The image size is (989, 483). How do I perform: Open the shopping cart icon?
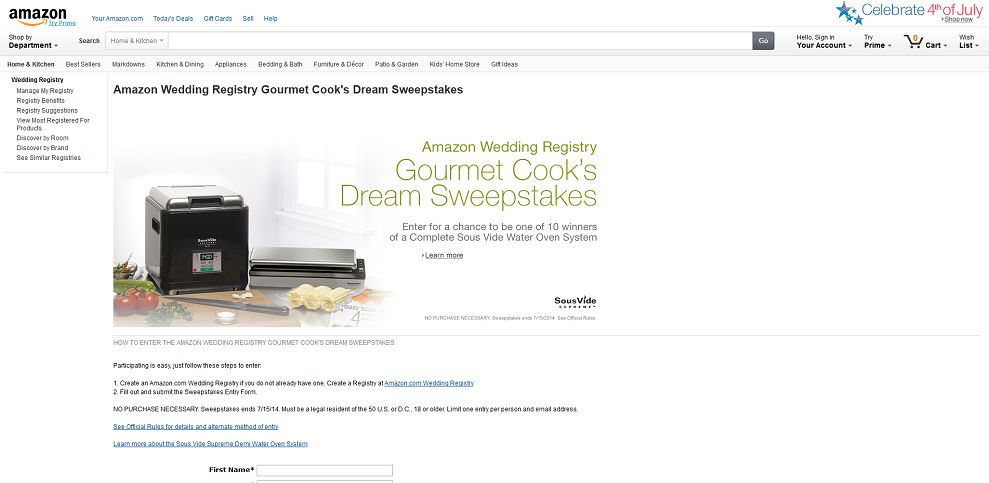pos(913,42)
